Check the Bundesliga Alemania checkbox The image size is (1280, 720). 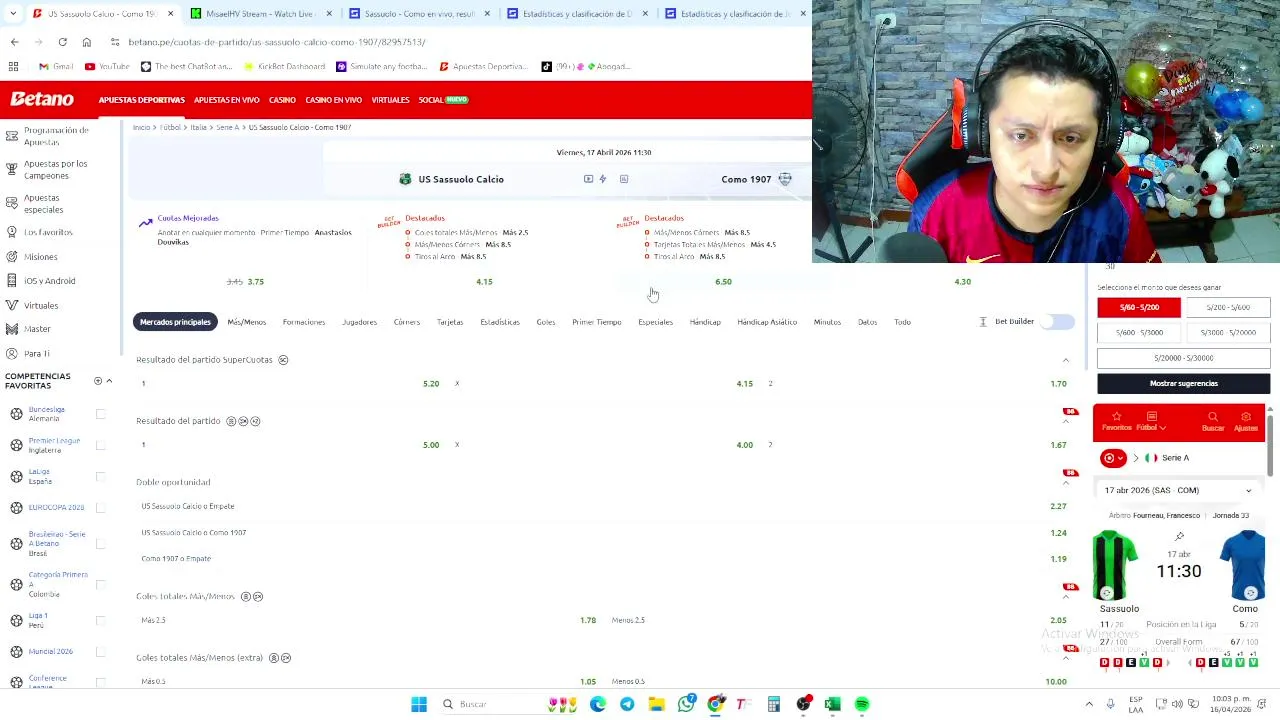click(100, 414)
